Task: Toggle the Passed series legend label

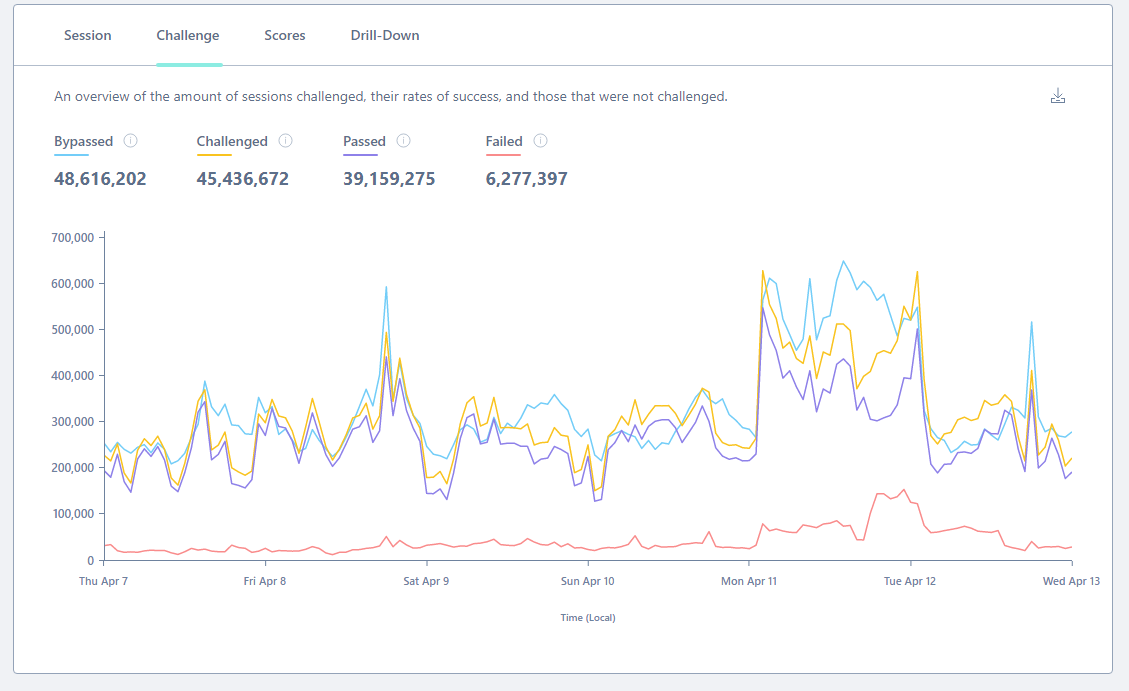Action: coord(364,141)
